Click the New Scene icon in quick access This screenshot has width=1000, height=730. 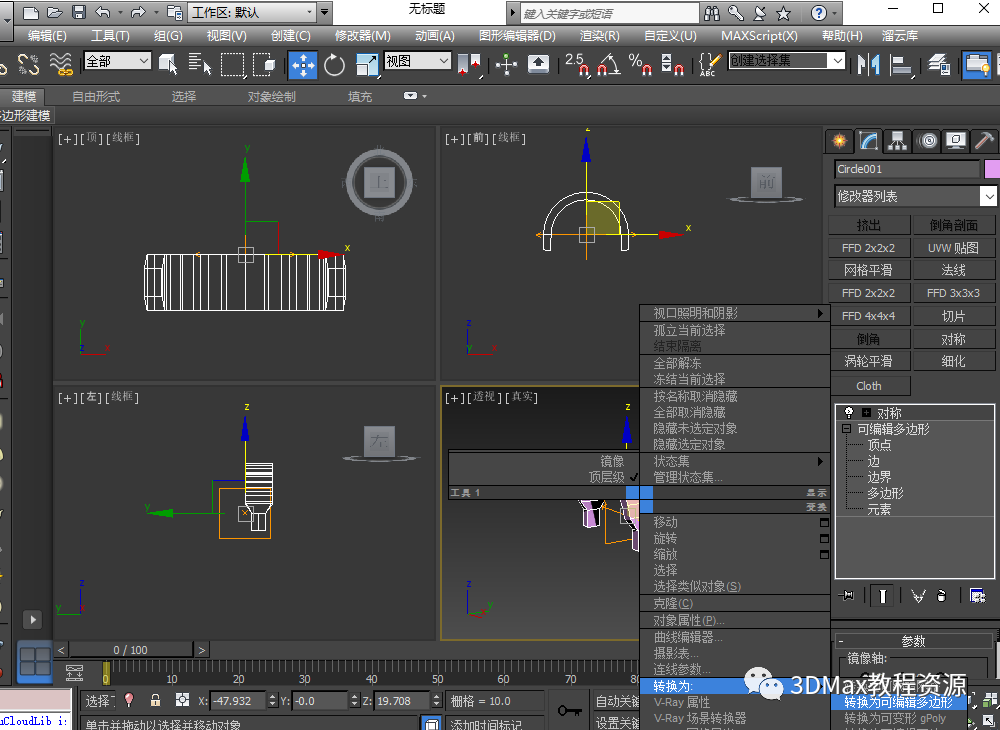tap(30, 12)
